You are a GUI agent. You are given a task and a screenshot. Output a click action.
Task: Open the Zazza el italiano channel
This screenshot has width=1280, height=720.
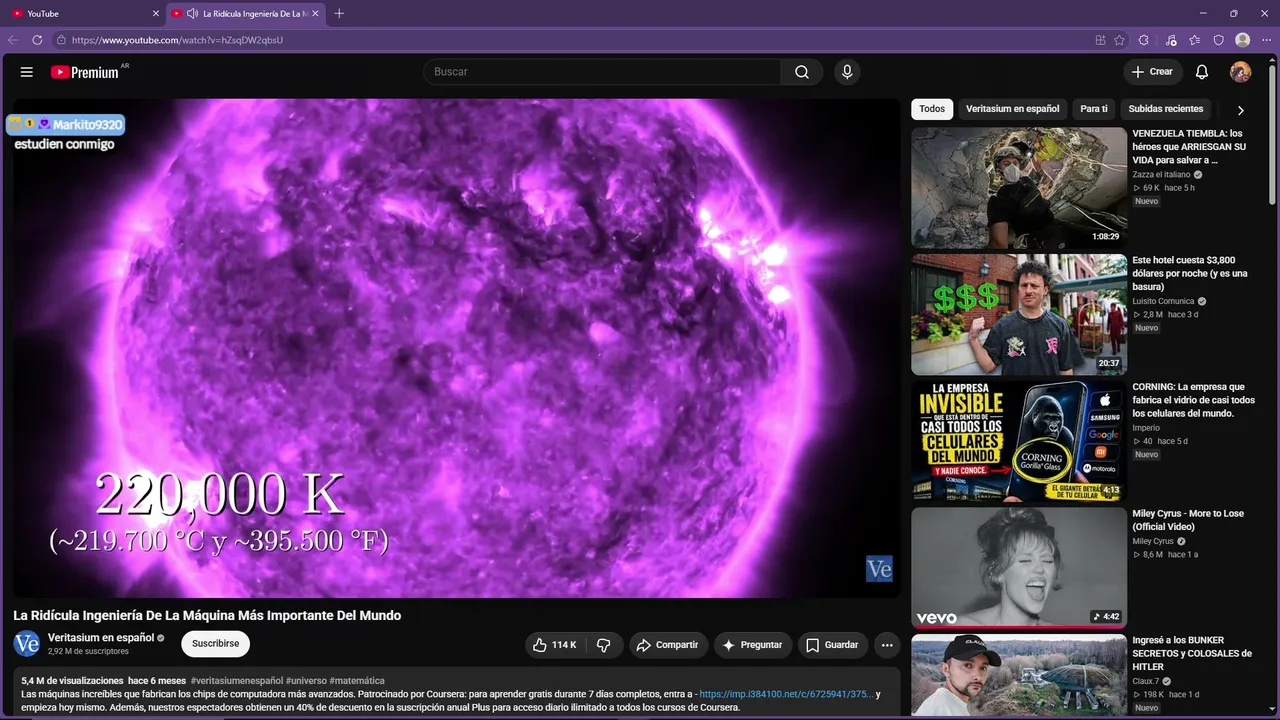(1161, 175)
